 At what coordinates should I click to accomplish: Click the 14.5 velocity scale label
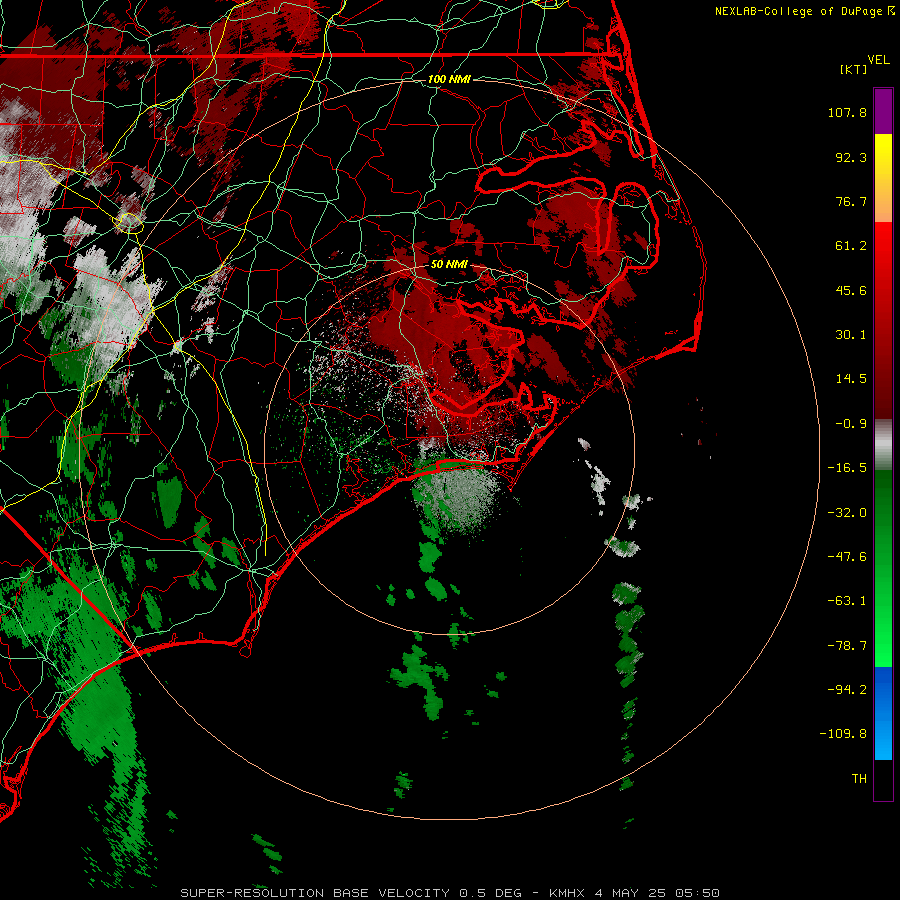851,379
